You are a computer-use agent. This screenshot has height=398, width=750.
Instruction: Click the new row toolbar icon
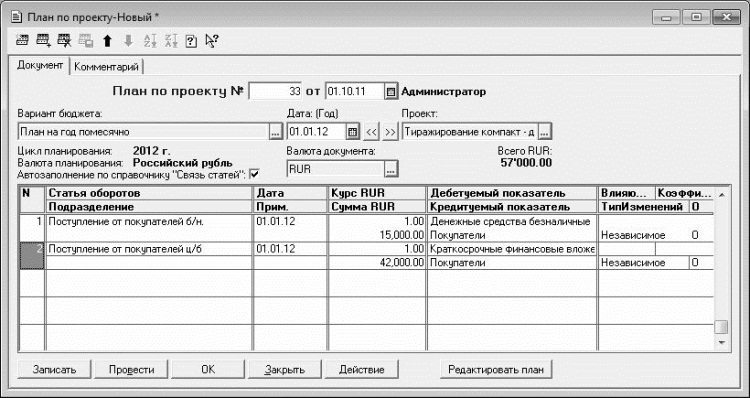22,41
